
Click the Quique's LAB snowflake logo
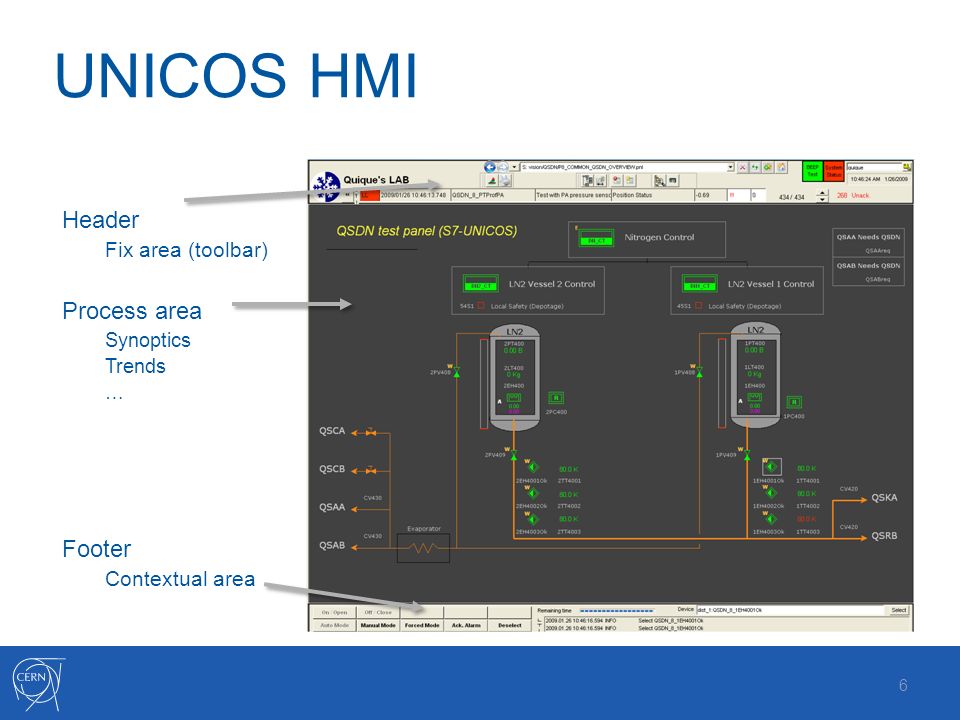click(326, 186)
